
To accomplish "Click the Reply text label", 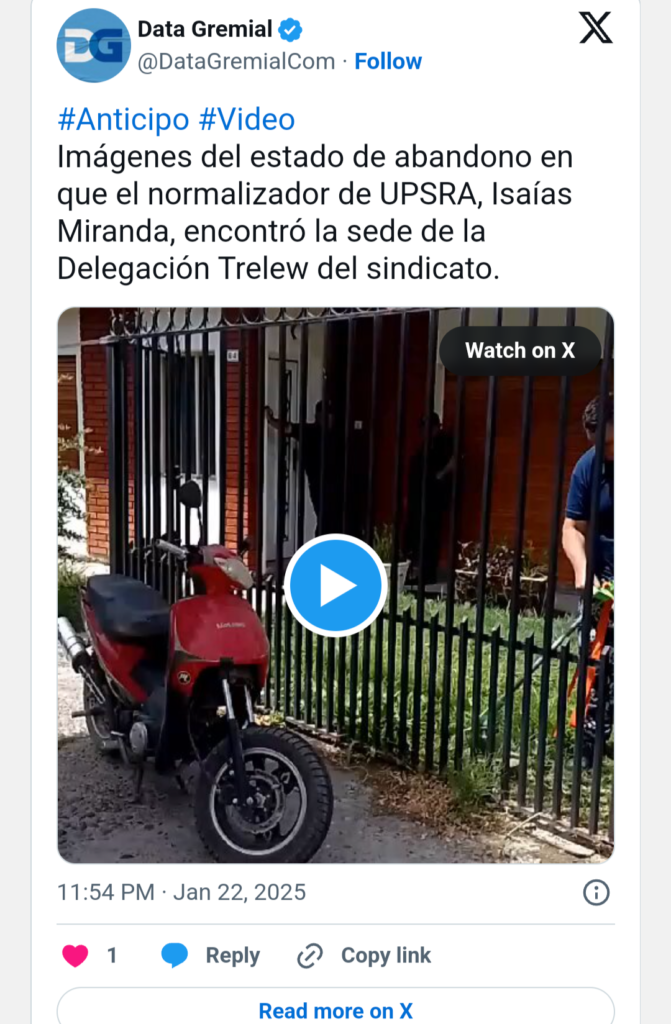I will coord(233,955).
